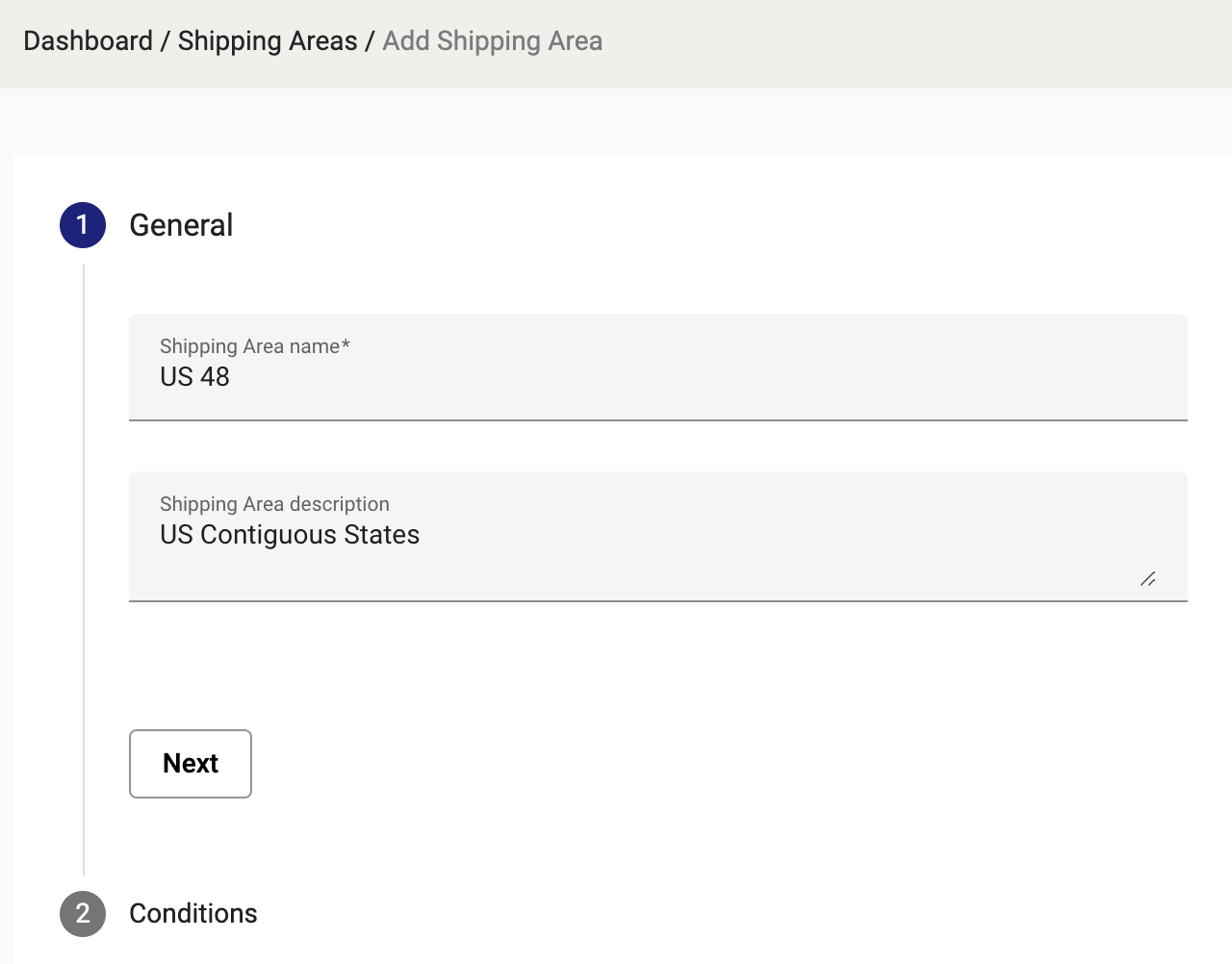Click the vertical connector line between steps
The image size is (1232, 964).
(x=84, y=568)
